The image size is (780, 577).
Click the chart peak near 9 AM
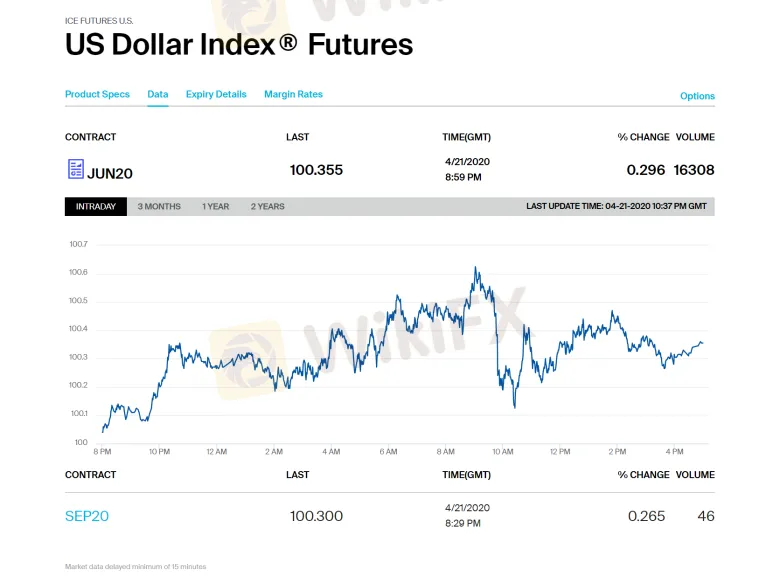[475, 268]
